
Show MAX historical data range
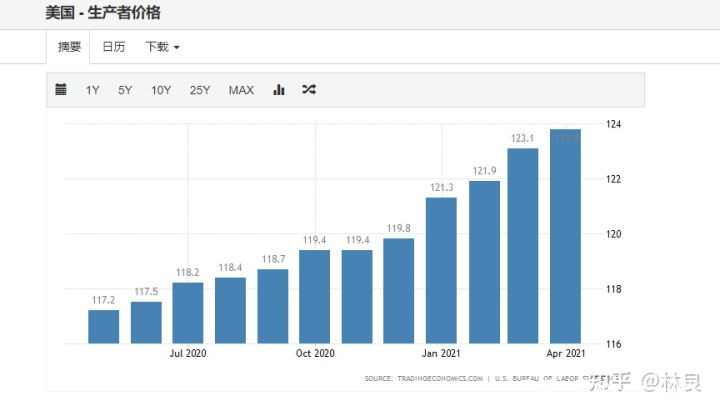[241, 90]
